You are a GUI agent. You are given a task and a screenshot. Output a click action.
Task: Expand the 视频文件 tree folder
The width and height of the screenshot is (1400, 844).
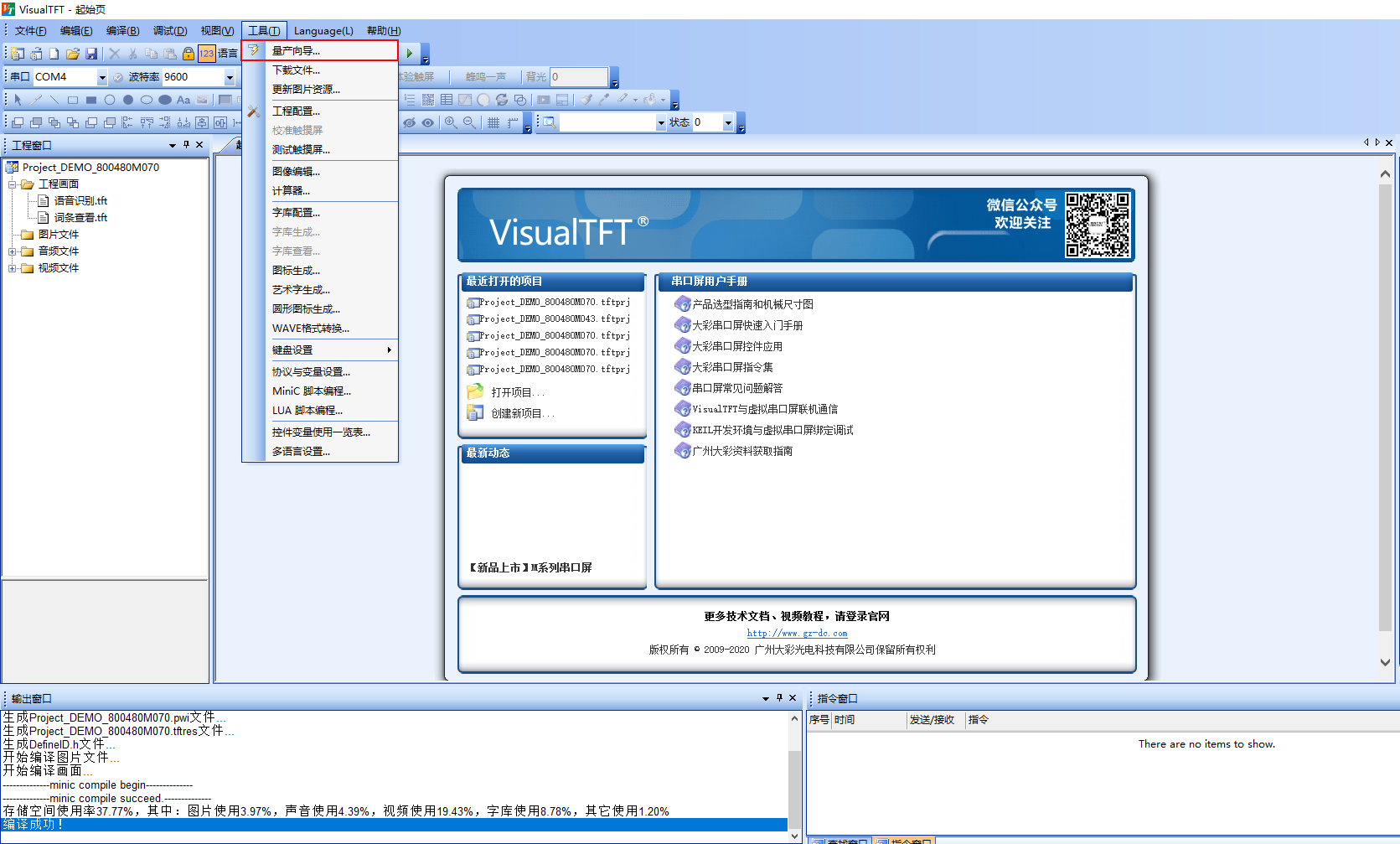pyautogui.click(x=13, y=268)
